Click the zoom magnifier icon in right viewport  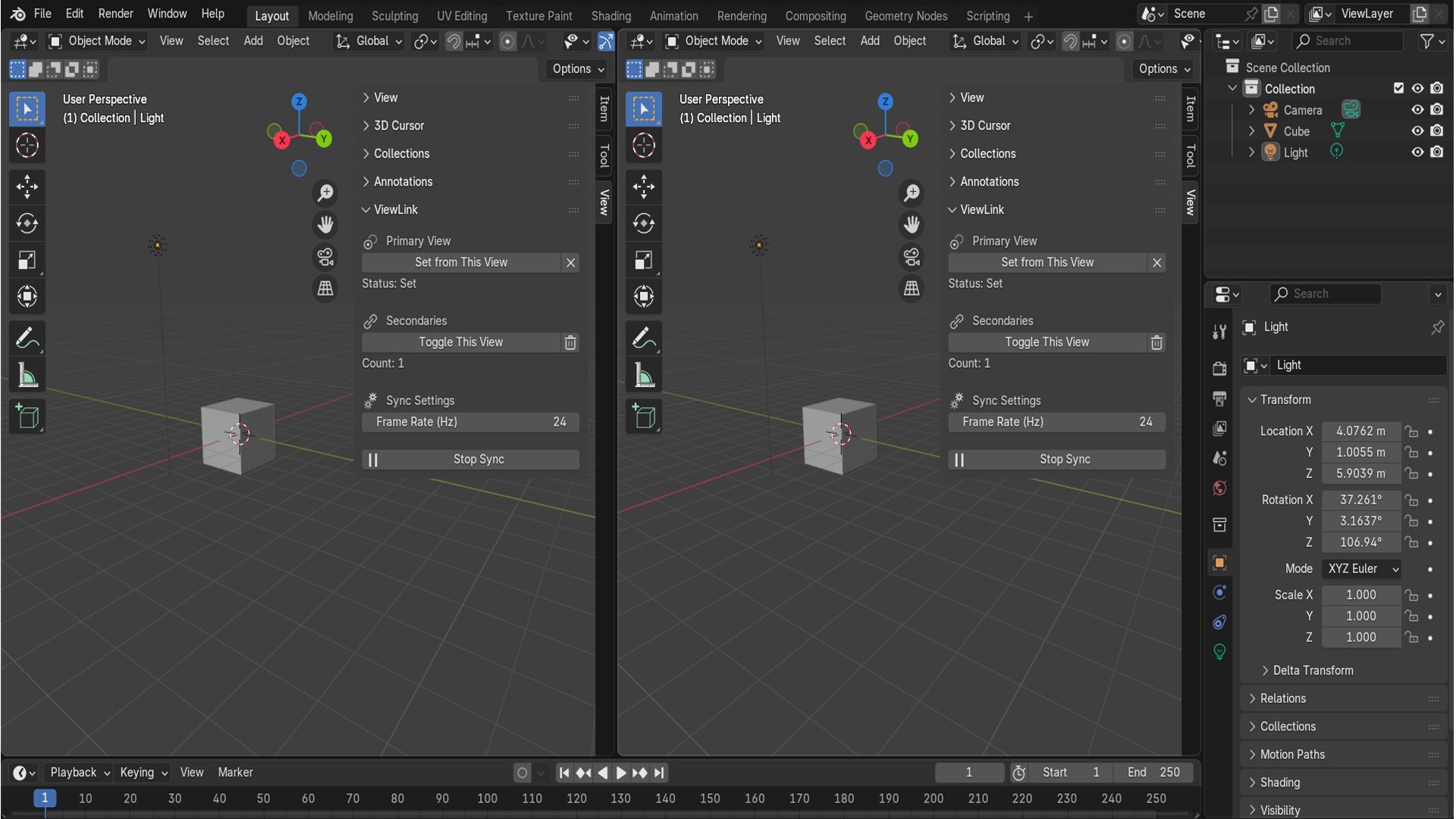tap(912, 193)
